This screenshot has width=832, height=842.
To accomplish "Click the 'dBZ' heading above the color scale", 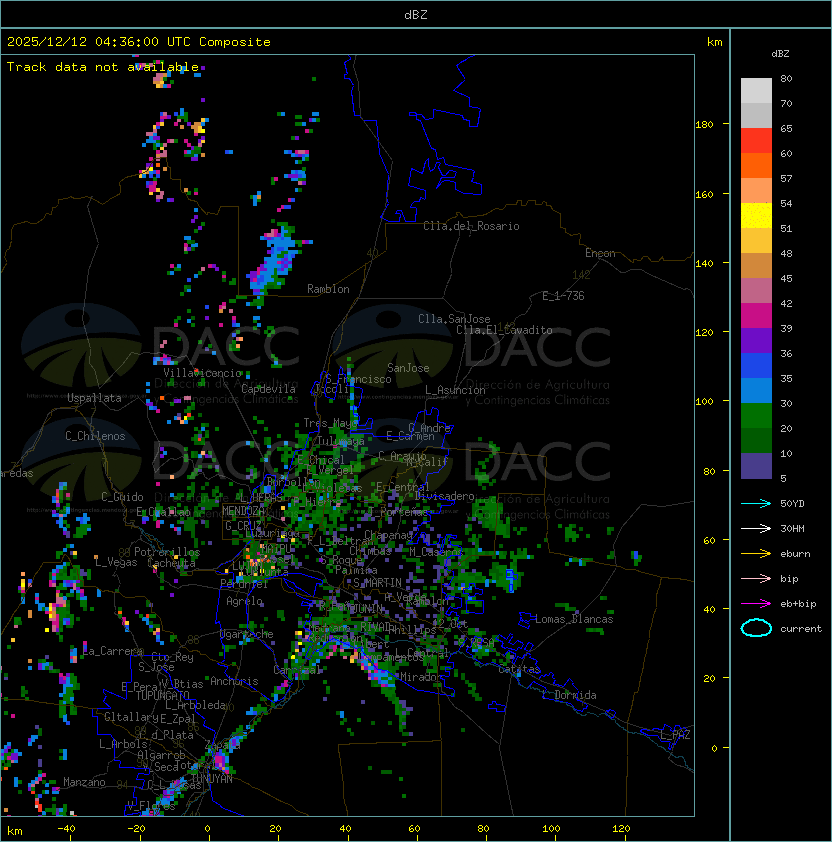I will pyautogui.click(x=780, y=54).
